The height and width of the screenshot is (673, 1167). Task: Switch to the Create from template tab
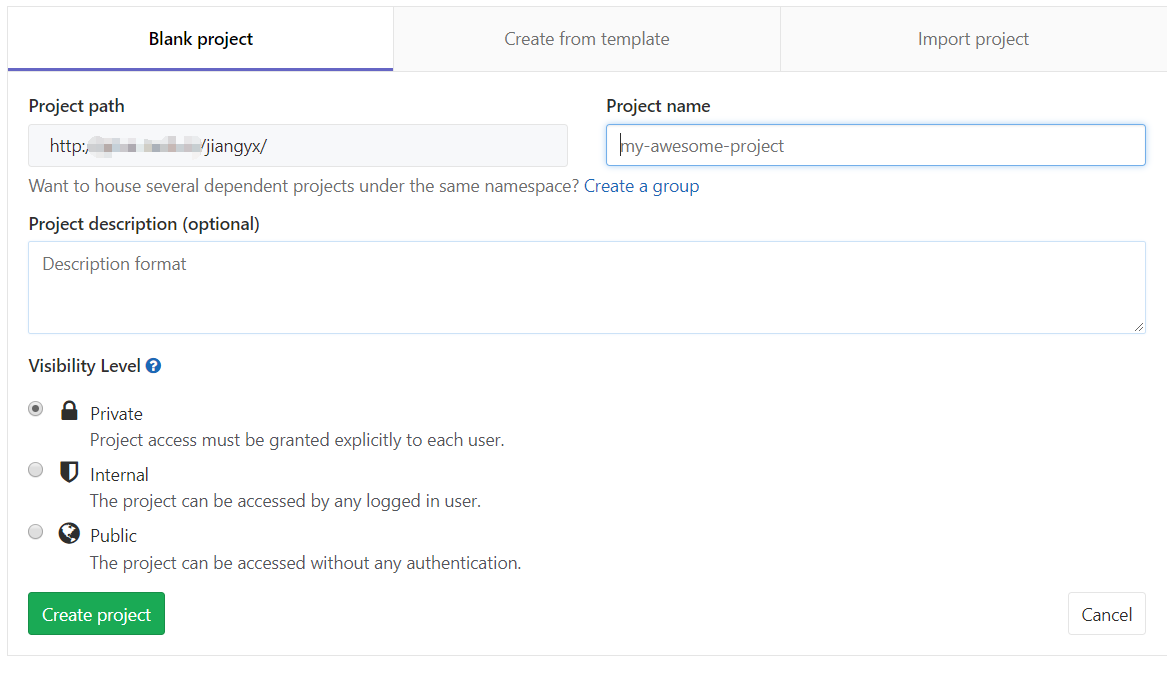pos(586,38)
